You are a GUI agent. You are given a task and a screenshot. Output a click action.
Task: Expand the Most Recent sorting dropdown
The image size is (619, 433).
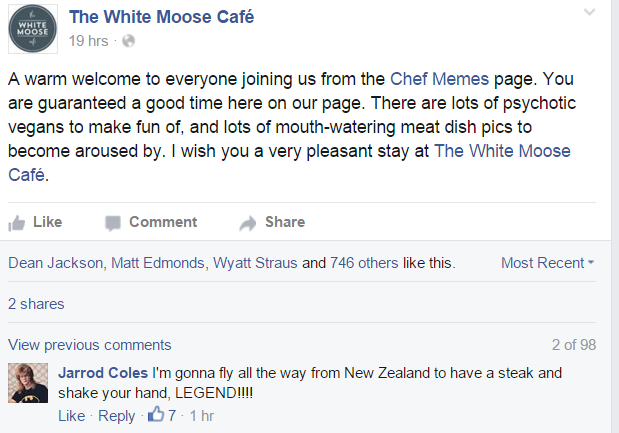(x=547, y=263)
